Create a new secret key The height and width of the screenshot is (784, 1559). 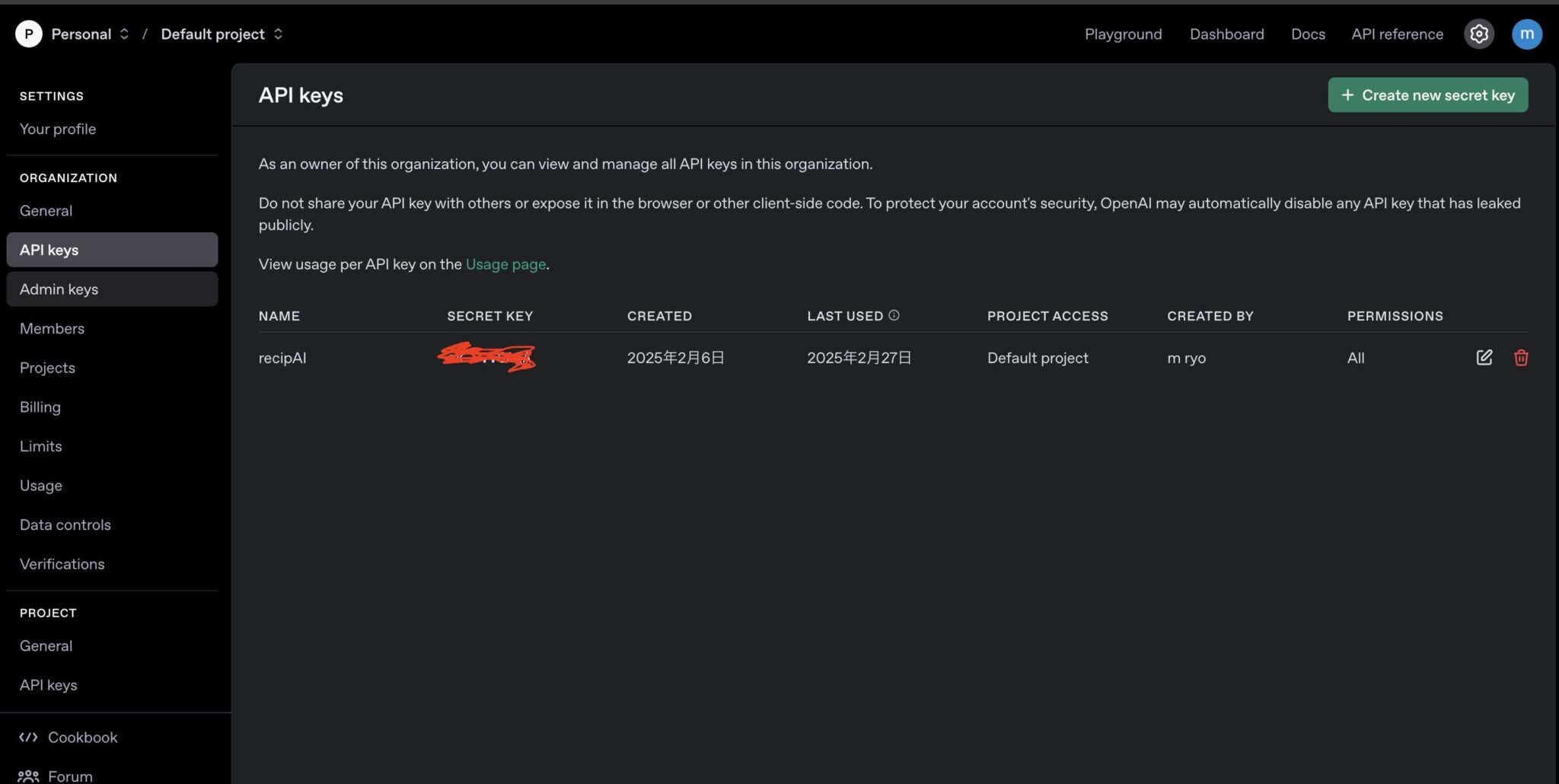pos(1428,94)
